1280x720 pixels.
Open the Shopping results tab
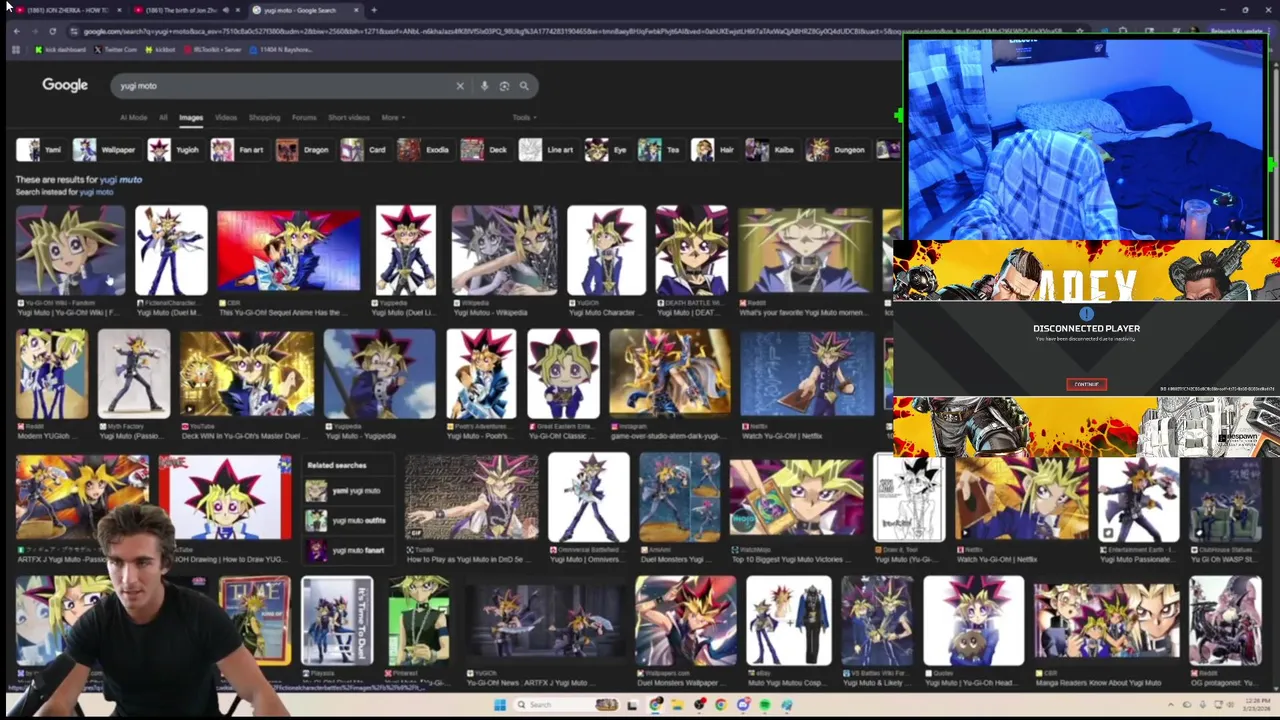tap(264, 118)
